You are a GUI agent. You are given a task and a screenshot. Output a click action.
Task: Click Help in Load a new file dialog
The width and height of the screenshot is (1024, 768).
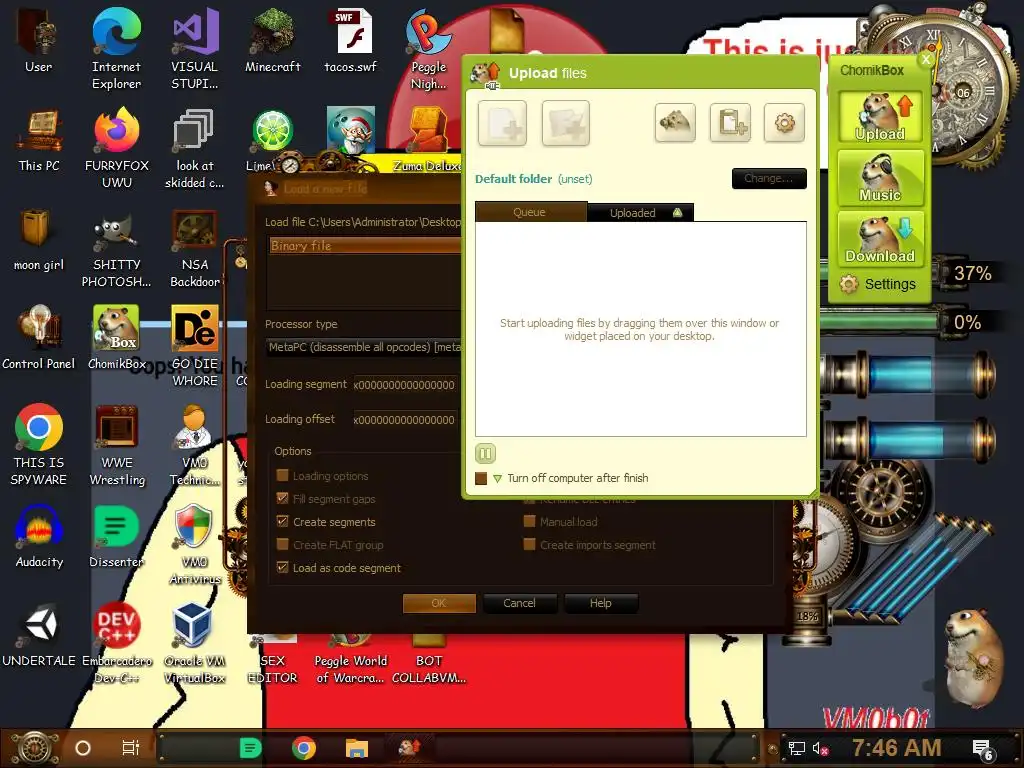601,603
